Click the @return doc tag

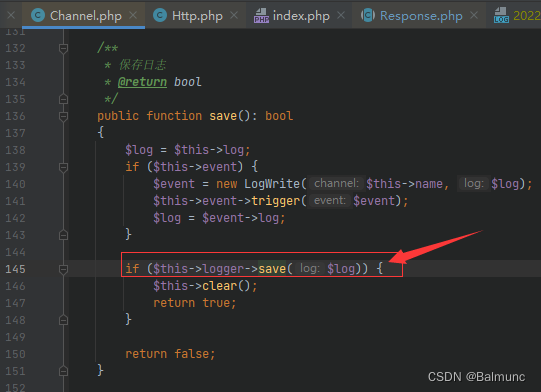click(x=142, y=82)
